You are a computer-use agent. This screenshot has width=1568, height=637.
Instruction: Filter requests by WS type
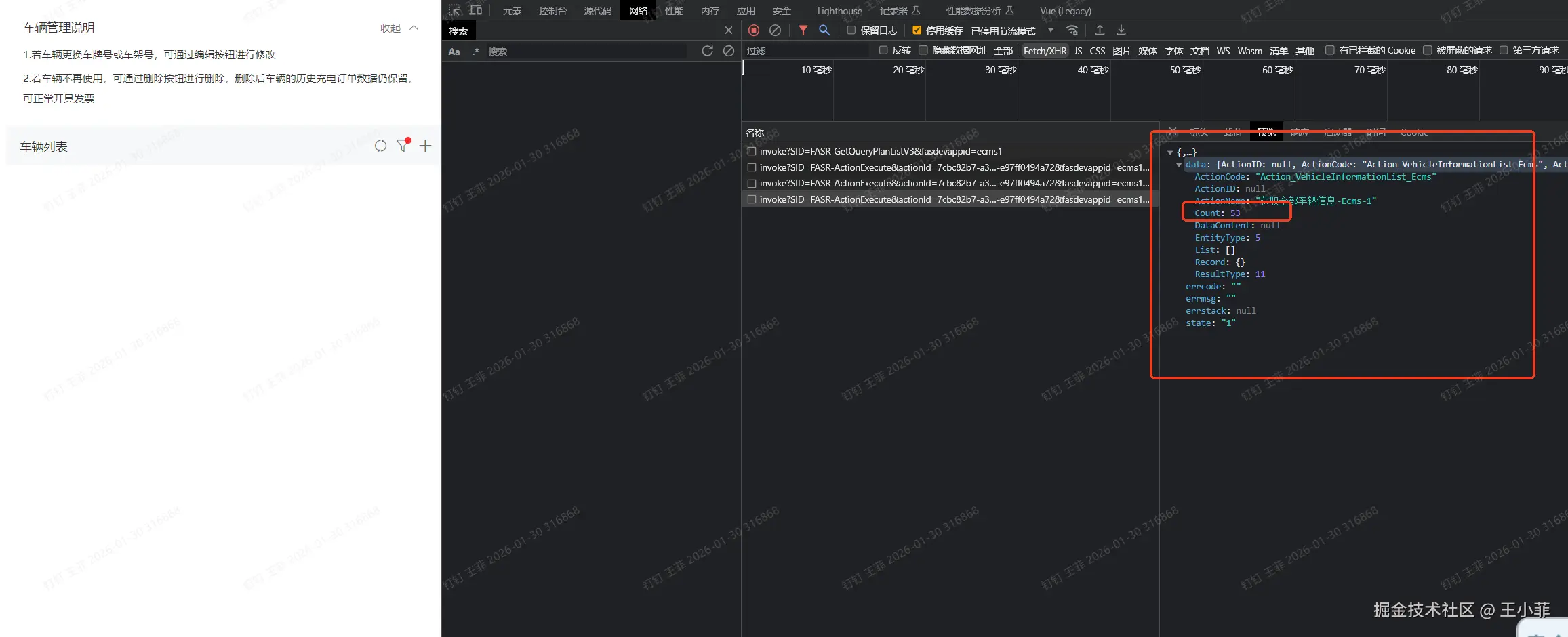[1223, 51]
